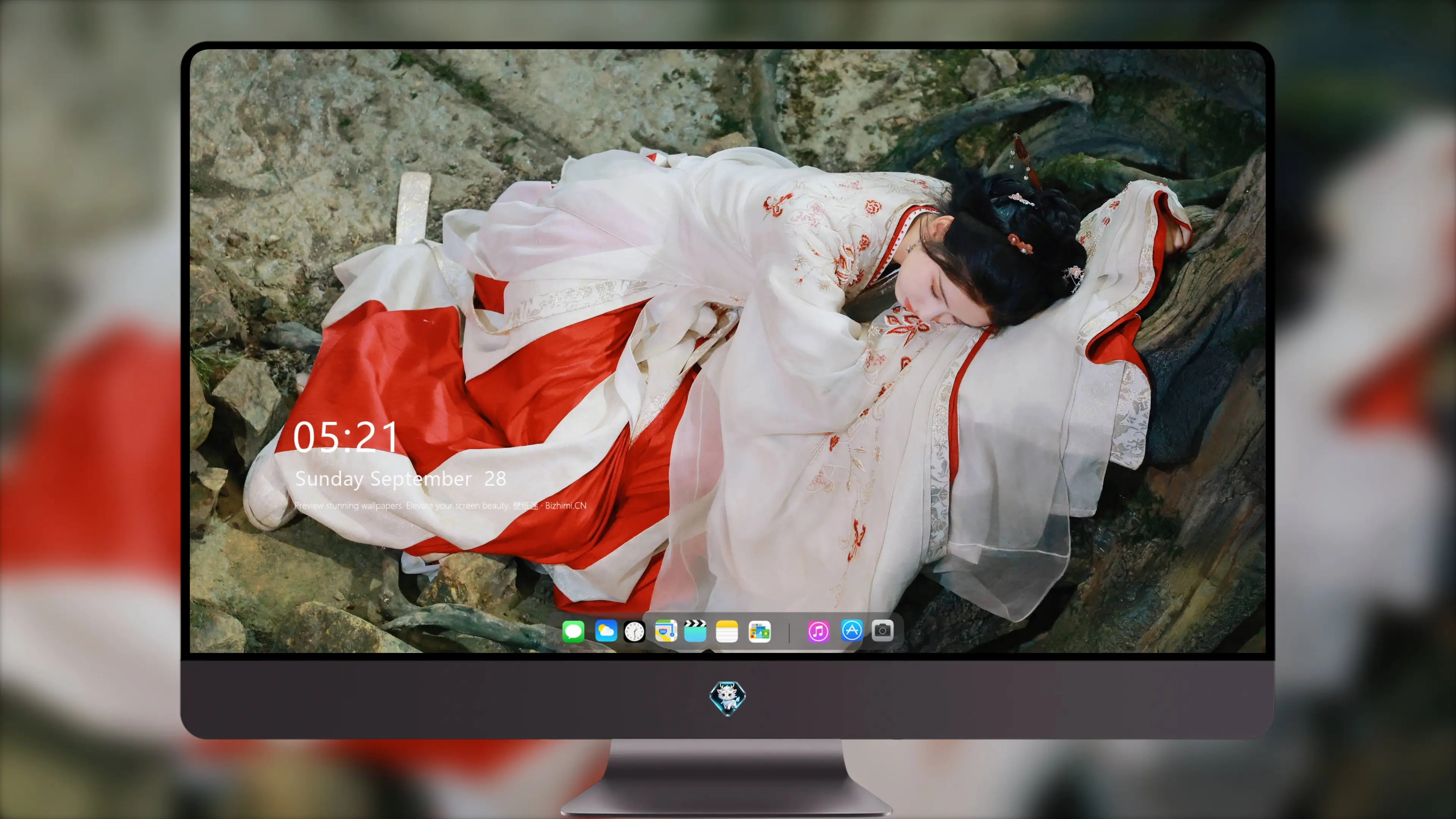This screenshot has width=1456, height=819.
Task: Open the Camera app in the dock
Action: coord(882,630)
